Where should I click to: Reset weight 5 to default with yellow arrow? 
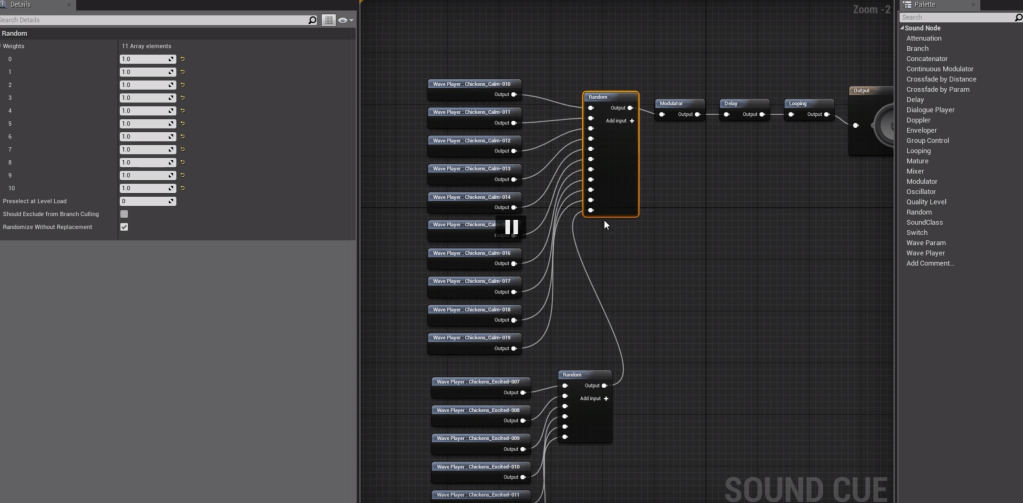click(x=183, y=124)
